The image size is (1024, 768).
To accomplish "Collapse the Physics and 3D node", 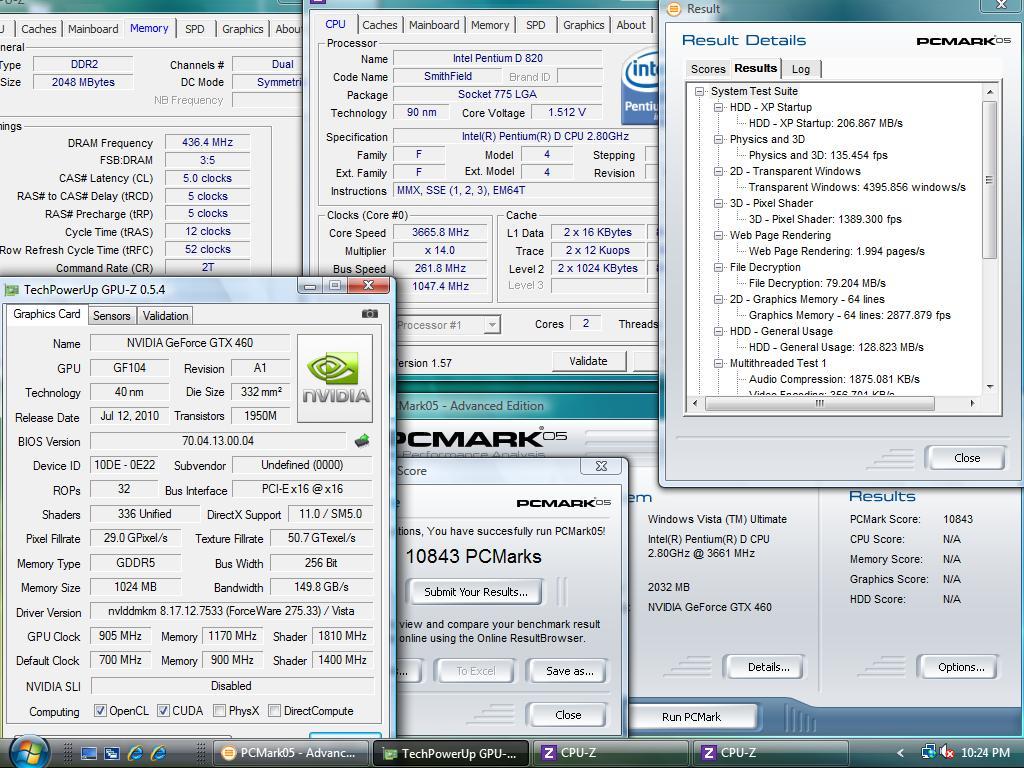I will point(718,139).
